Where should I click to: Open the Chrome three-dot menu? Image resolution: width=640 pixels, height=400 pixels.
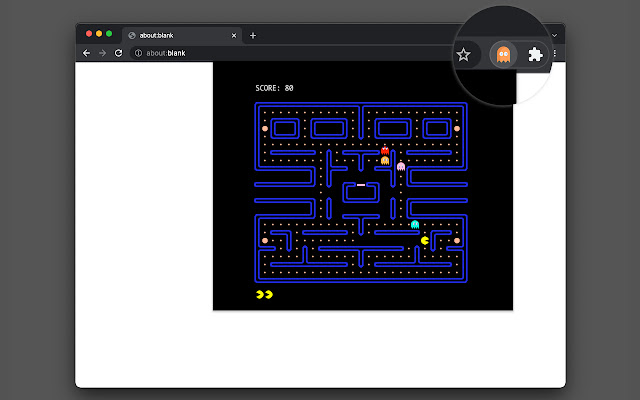point(555,53)
